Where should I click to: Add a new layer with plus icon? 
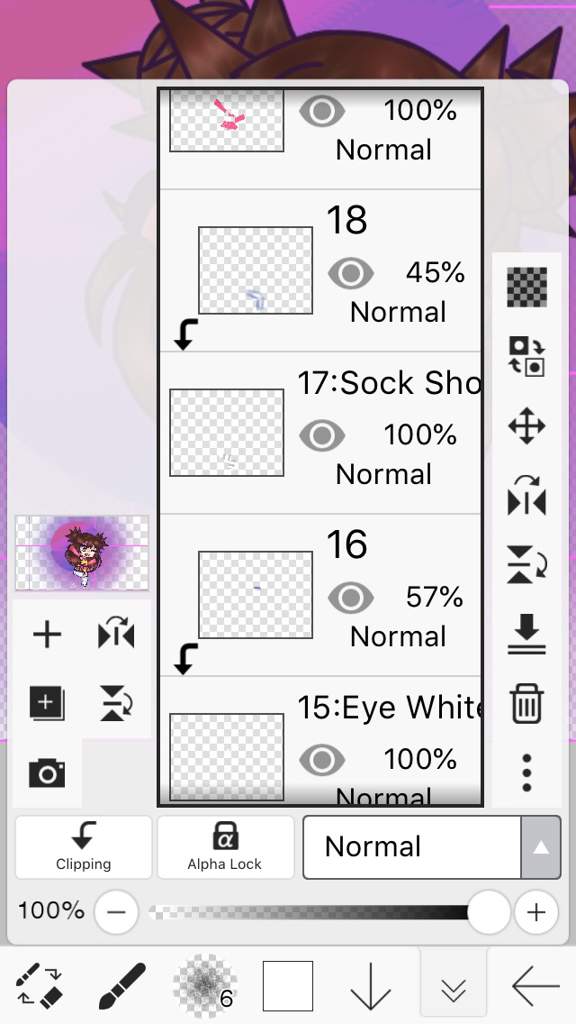coord(47,635)
